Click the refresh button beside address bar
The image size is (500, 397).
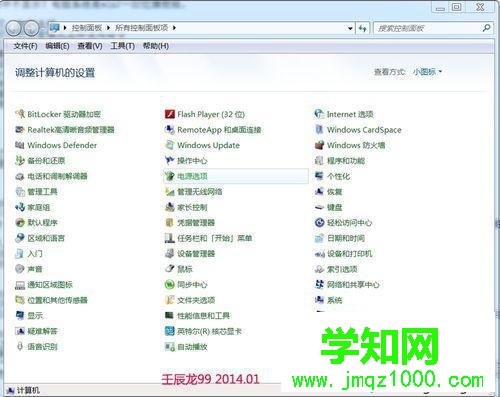[x=363, y=28]
